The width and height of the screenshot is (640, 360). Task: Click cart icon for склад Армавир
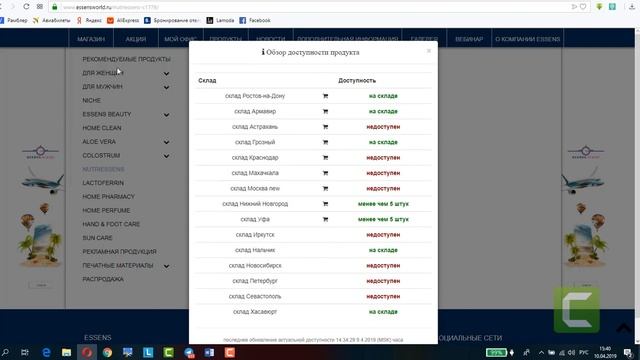[325, 111]
